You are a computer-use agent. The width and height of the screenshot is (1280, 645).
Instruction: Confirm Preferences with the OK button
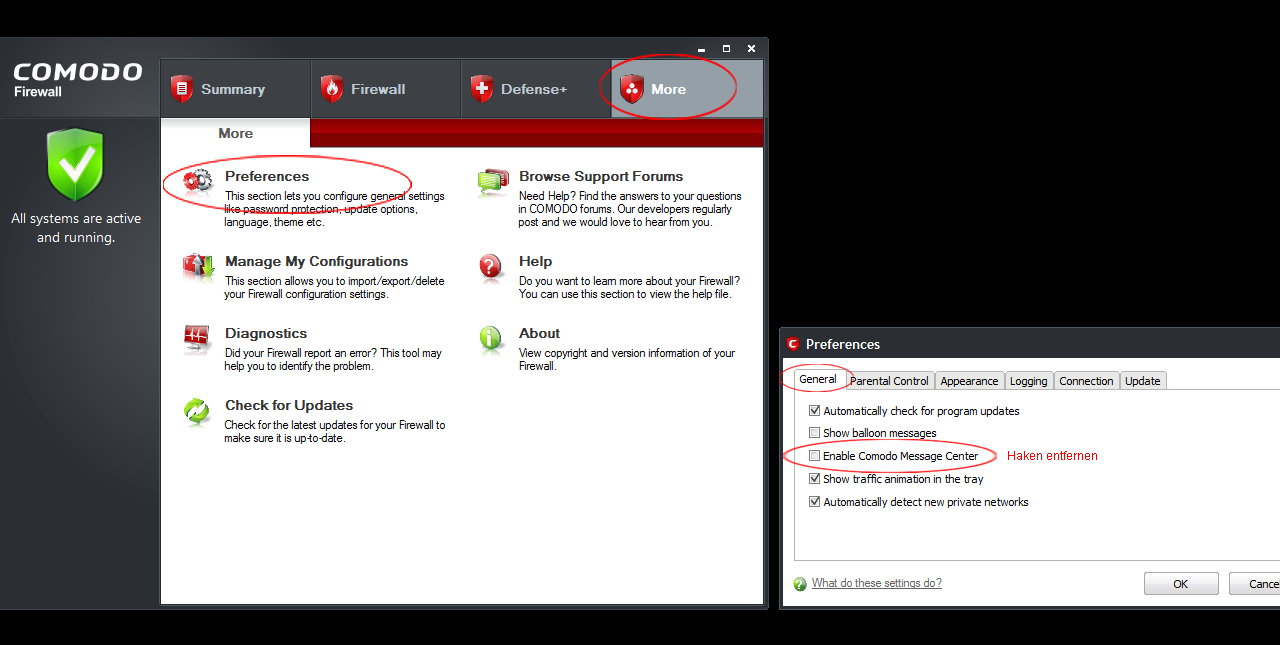coord(1181,584)
